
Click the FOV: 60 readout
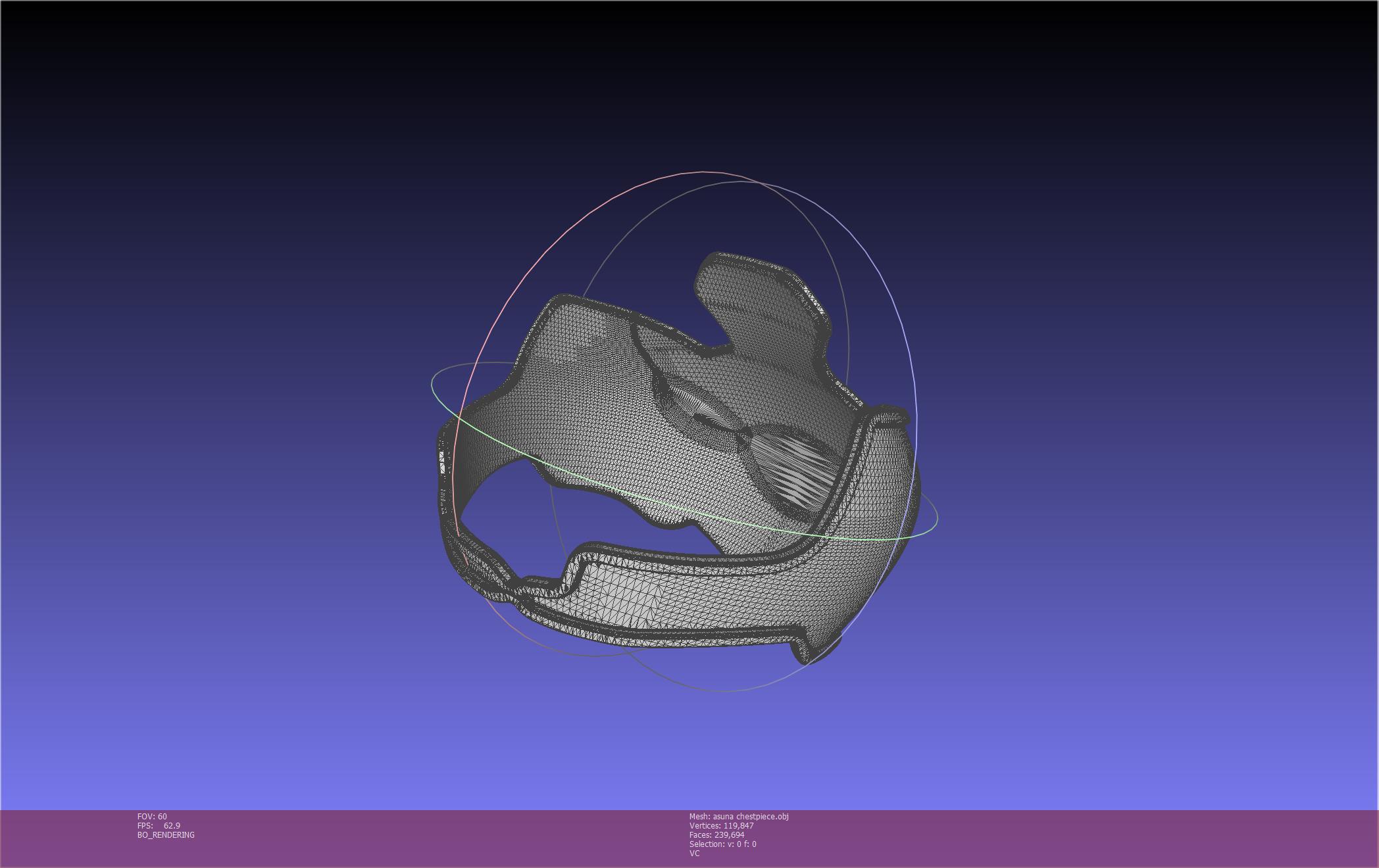coord(152,817)
